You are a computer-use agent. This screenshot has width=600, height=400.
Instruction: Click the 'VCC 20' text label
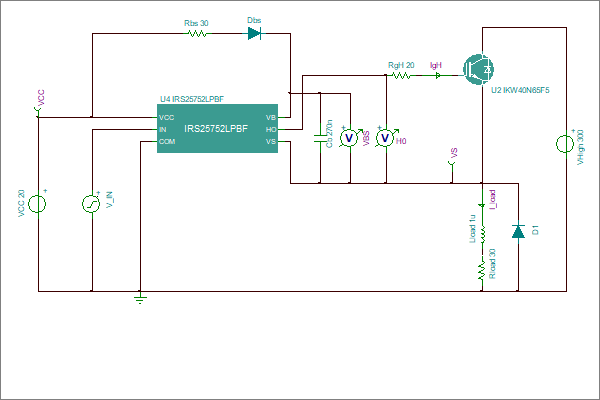[21, 204]
